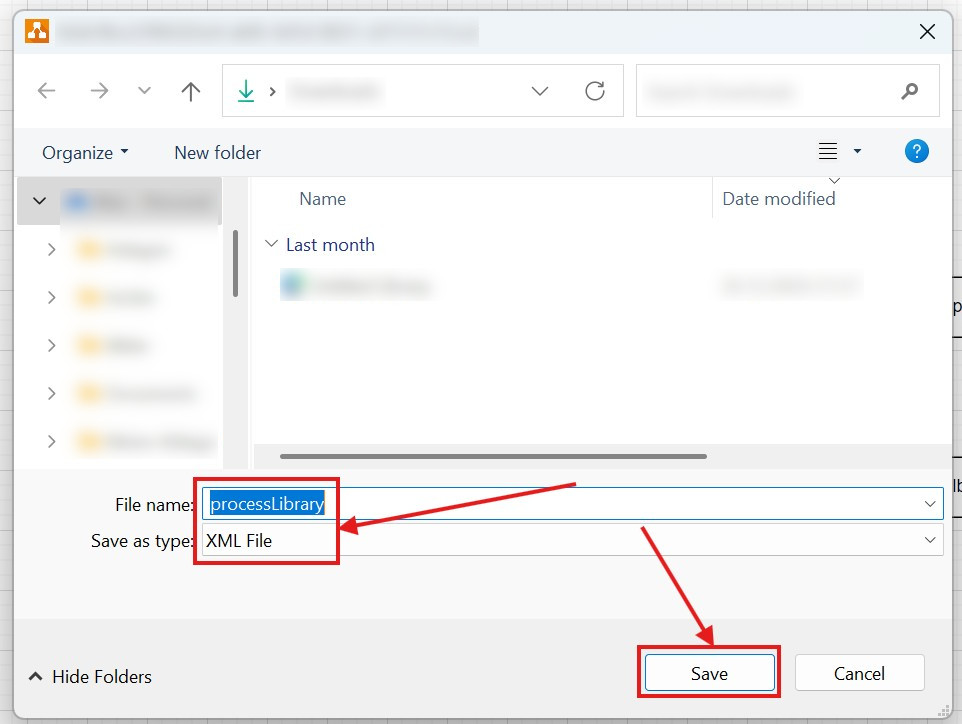This screenshot has width=962, height=724.
Task: Collapse the Last month group
Action: (x=271, y=244)
